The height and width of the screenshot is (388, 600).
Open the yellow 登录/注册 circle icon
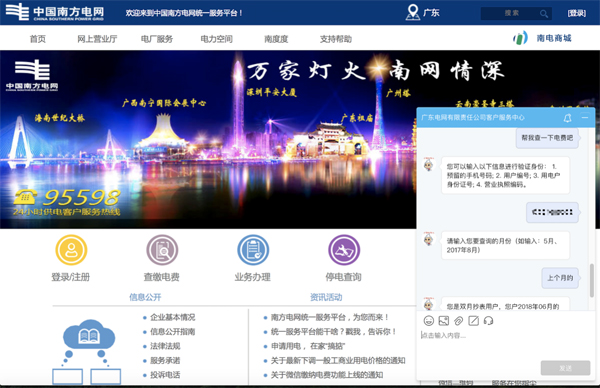(x=71, y=250)
